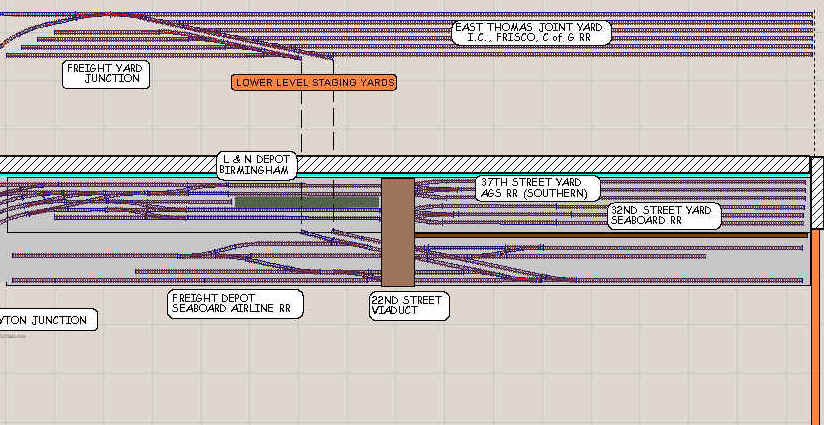Select the East Thomas Joint Yard label
Viewport: 824px width, 425px height.
531,33
